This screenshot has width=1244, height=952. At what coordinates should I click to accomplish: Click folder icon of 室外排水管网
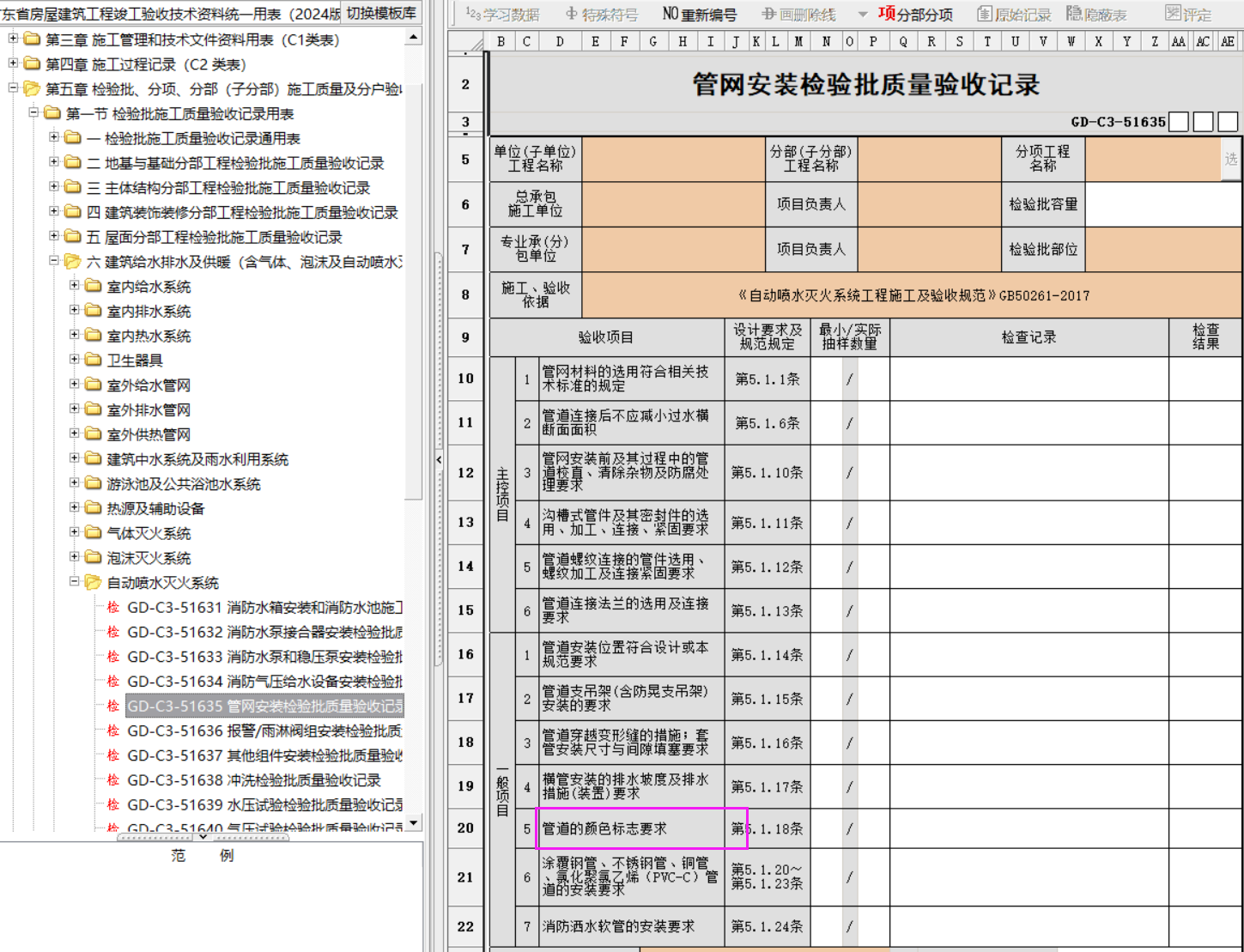pos(93,409)
